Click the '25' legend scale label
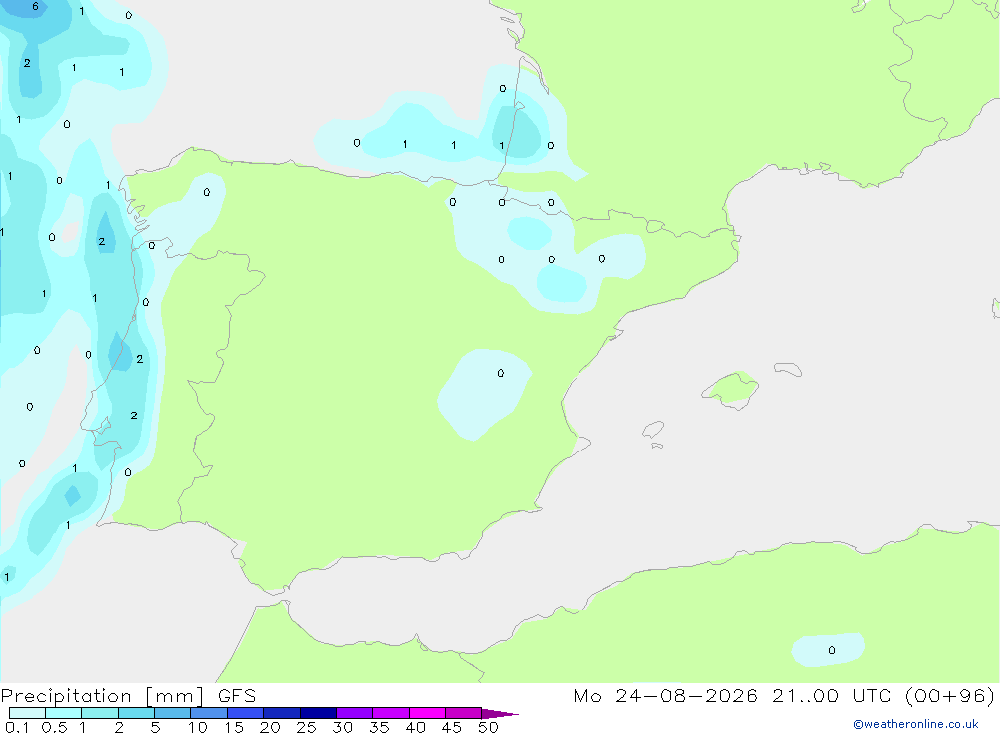 click(306, 727)
